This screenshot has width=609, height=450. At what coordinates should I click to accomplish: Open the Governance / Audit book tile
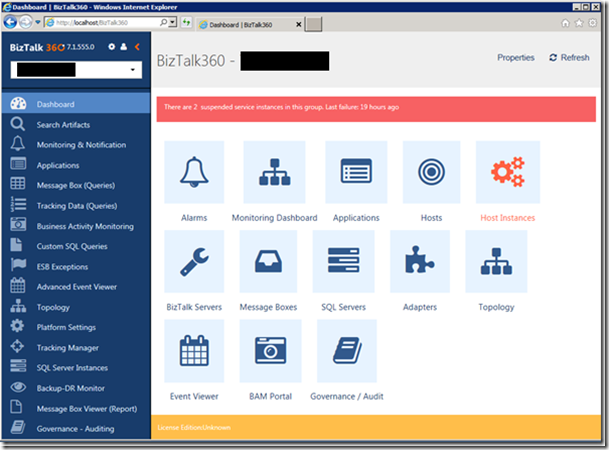click(347, 351)
